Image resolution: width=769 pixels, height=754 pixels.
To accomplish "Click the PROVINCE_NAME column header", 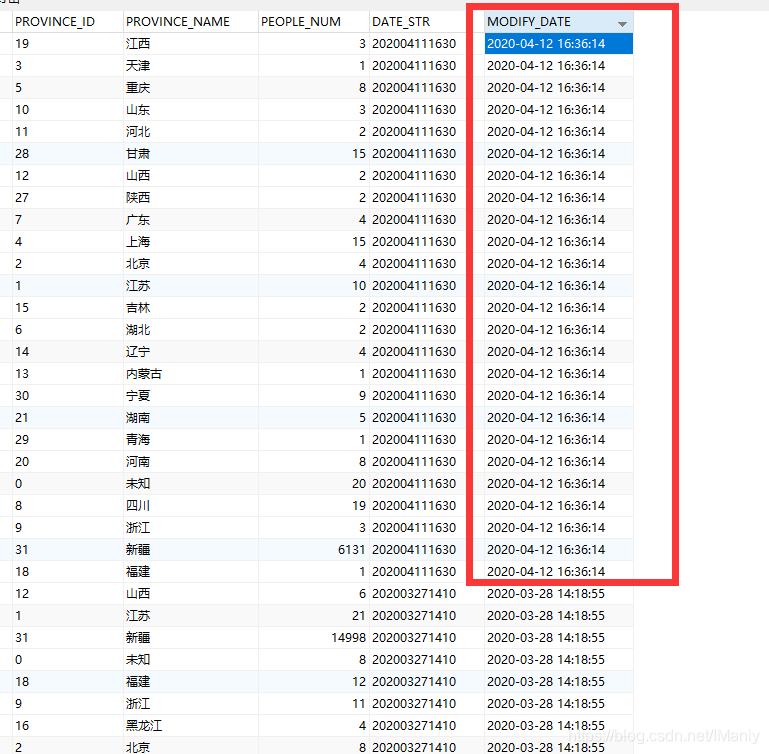I will (190, 22).
